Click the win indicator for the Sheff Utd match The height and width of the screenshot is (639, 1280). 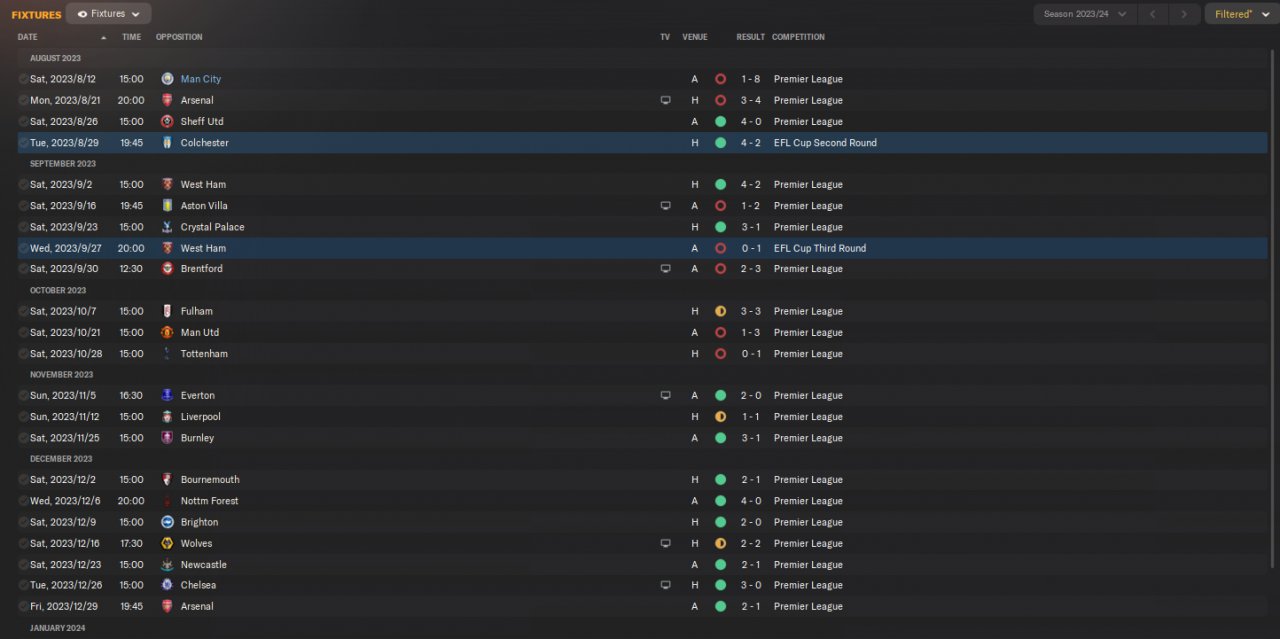720,121
